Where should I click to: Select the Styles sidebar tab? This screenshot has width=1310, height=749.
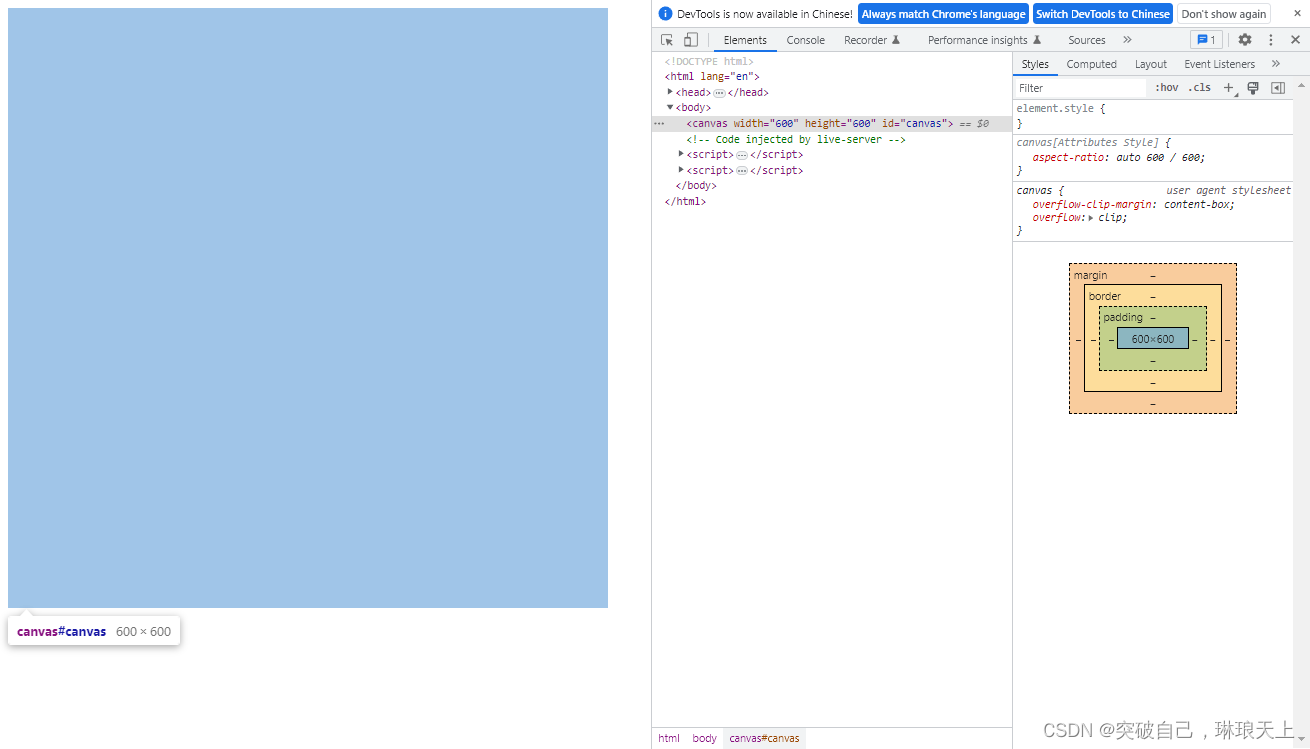(x=1035, y=64)
